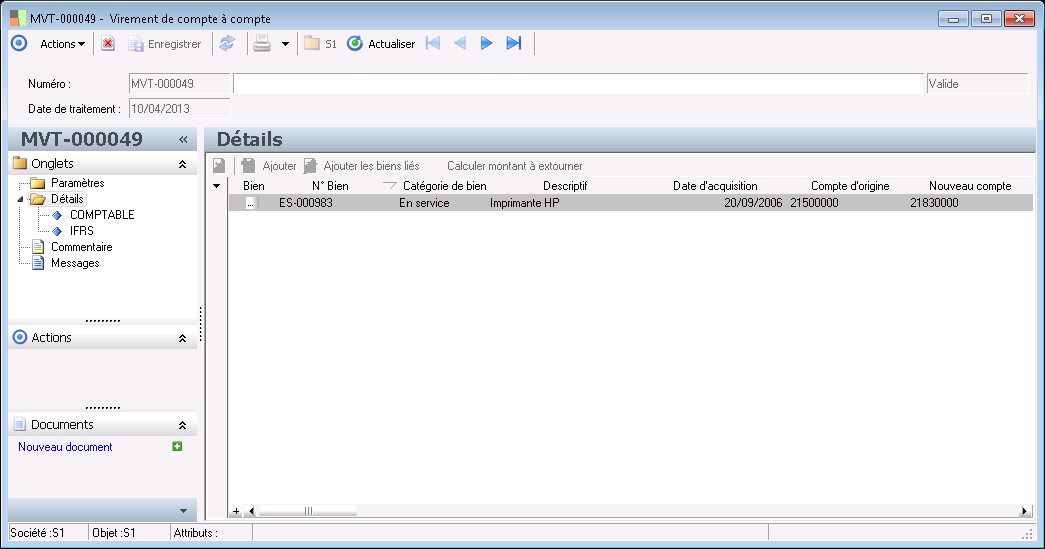Go to the next record
1045x549 pixels.
487,43
